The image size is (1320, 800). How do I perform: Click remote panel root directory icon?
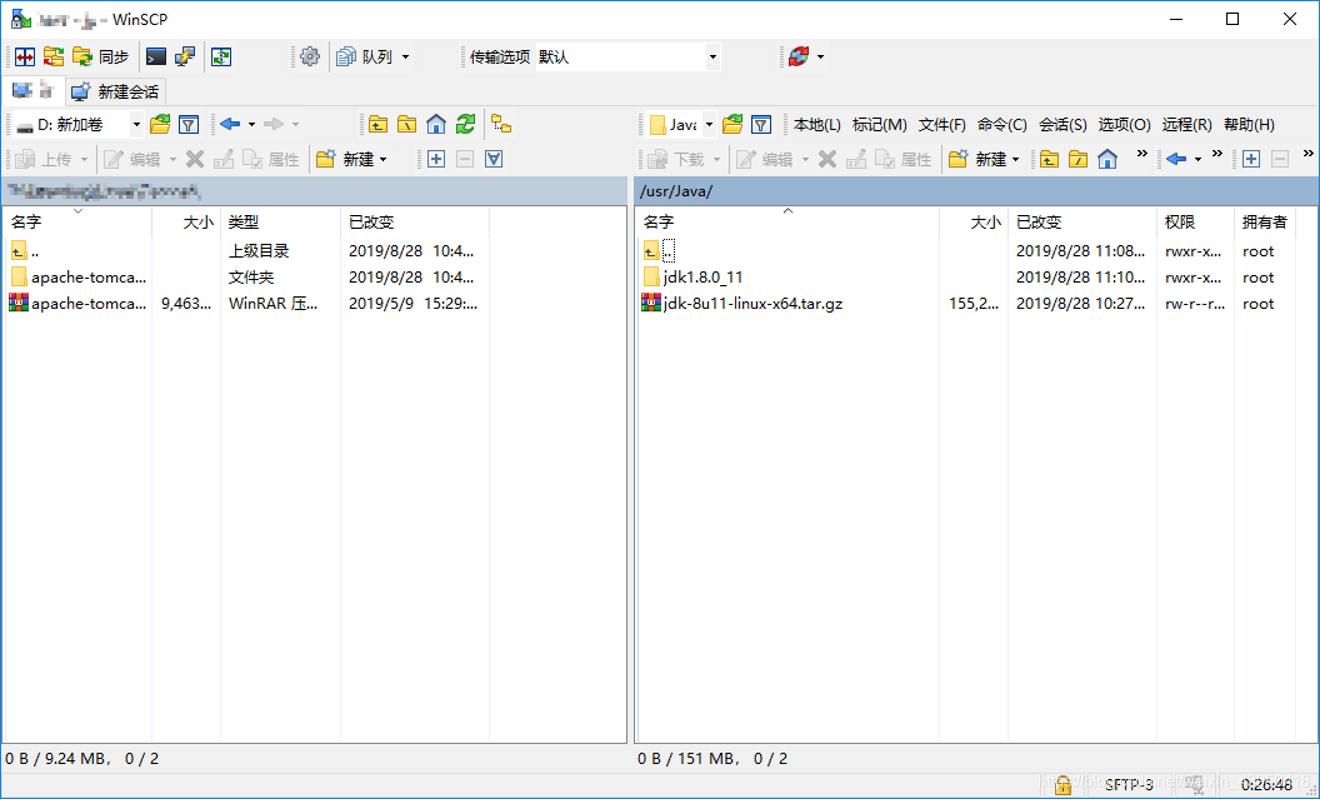[1078, 159]
